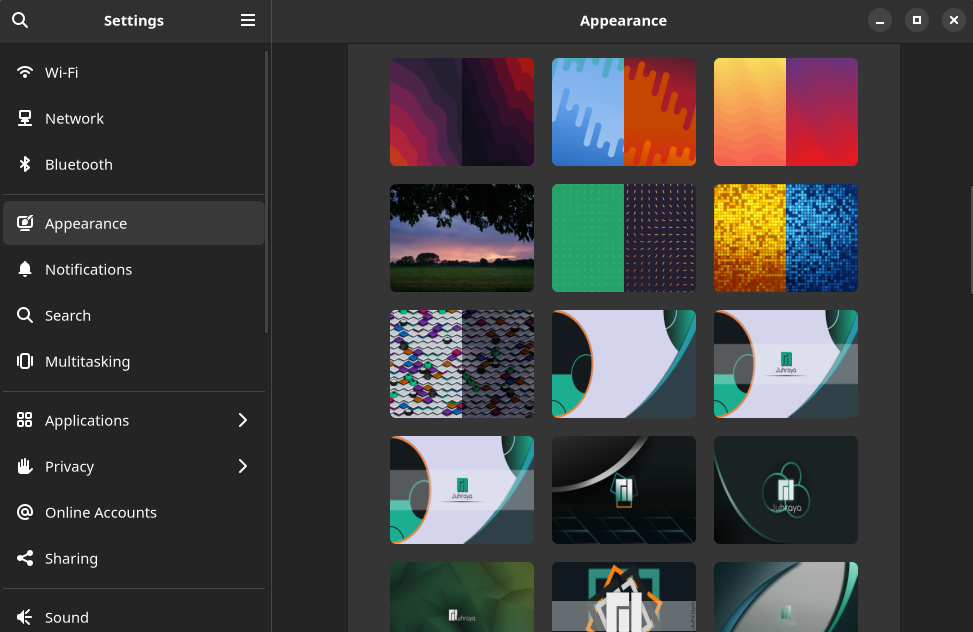Click the Sharing label in sidebar
This screenshot has width=973, height=632.
71,559
